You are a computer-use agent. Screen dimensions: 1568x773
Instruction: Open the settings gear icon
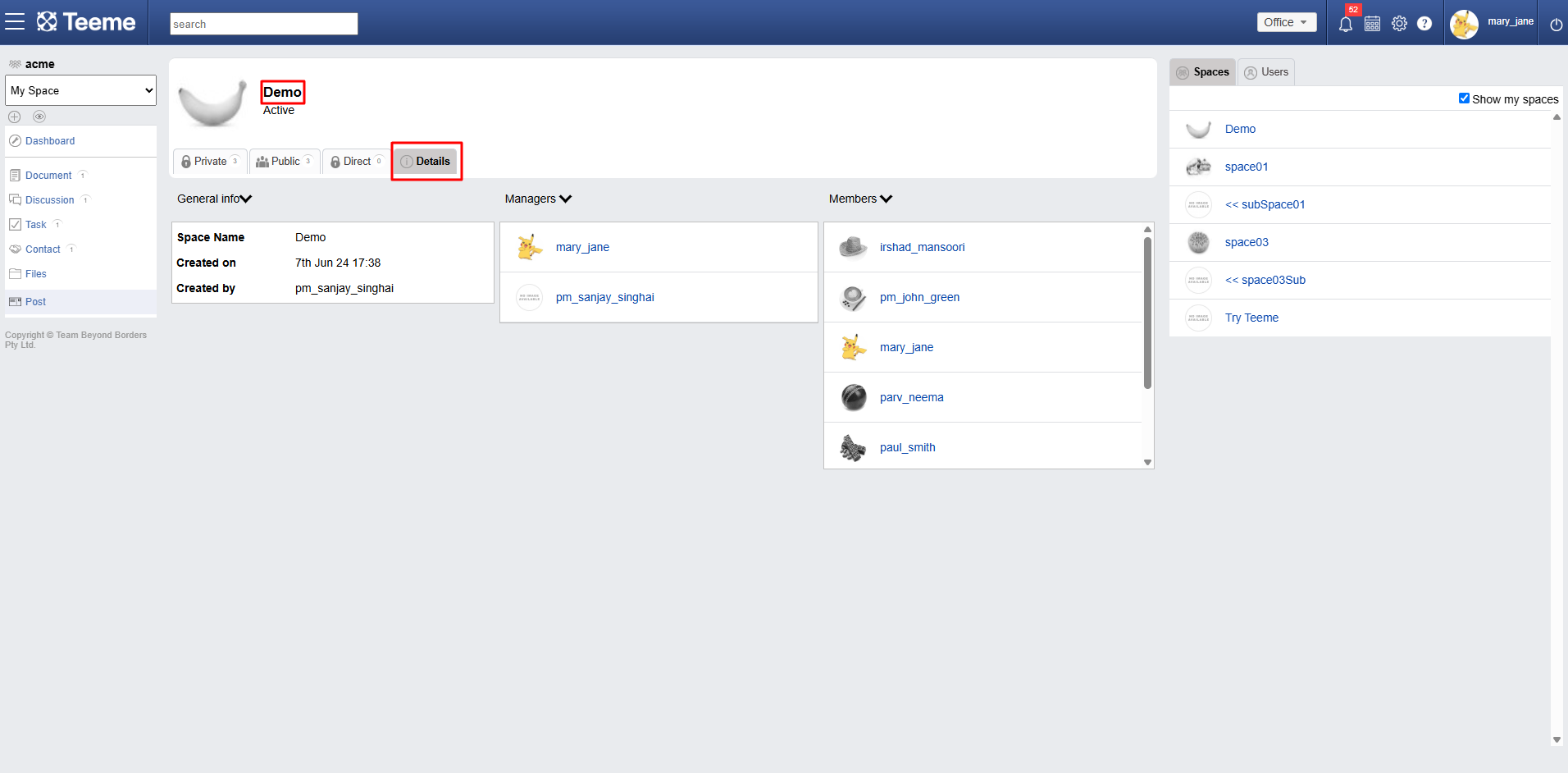point(1399,24)
